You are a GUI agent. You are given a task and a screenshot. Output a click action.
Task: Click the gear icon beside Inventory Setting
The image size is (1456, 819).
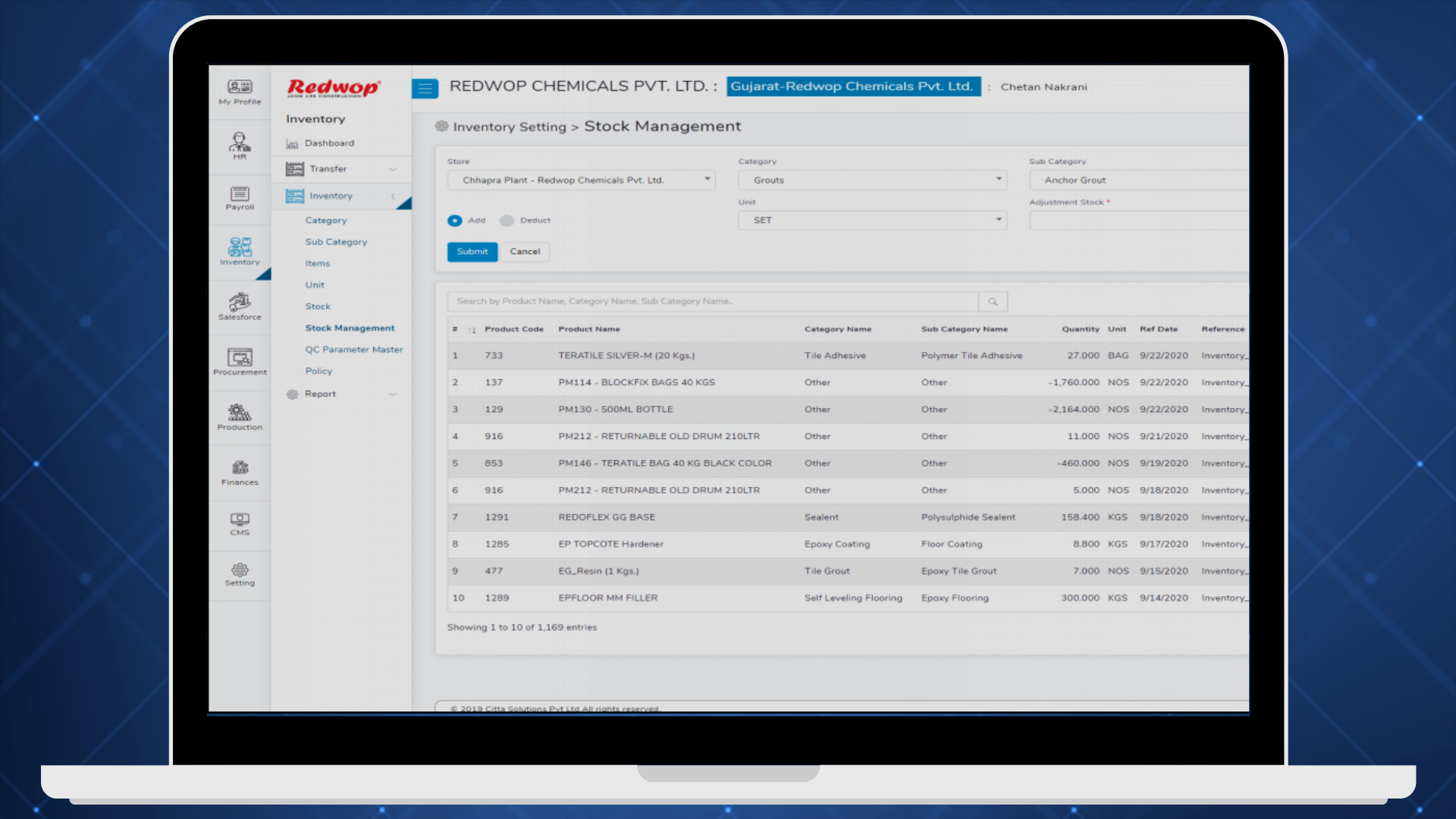[x=441, y=127]
